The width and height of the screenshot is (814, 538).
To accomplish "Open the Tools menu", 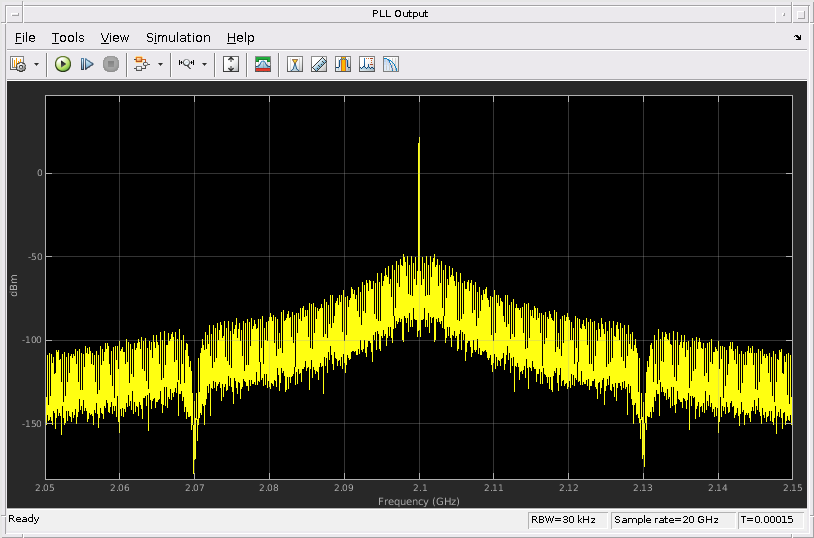I will pos(67,38).
